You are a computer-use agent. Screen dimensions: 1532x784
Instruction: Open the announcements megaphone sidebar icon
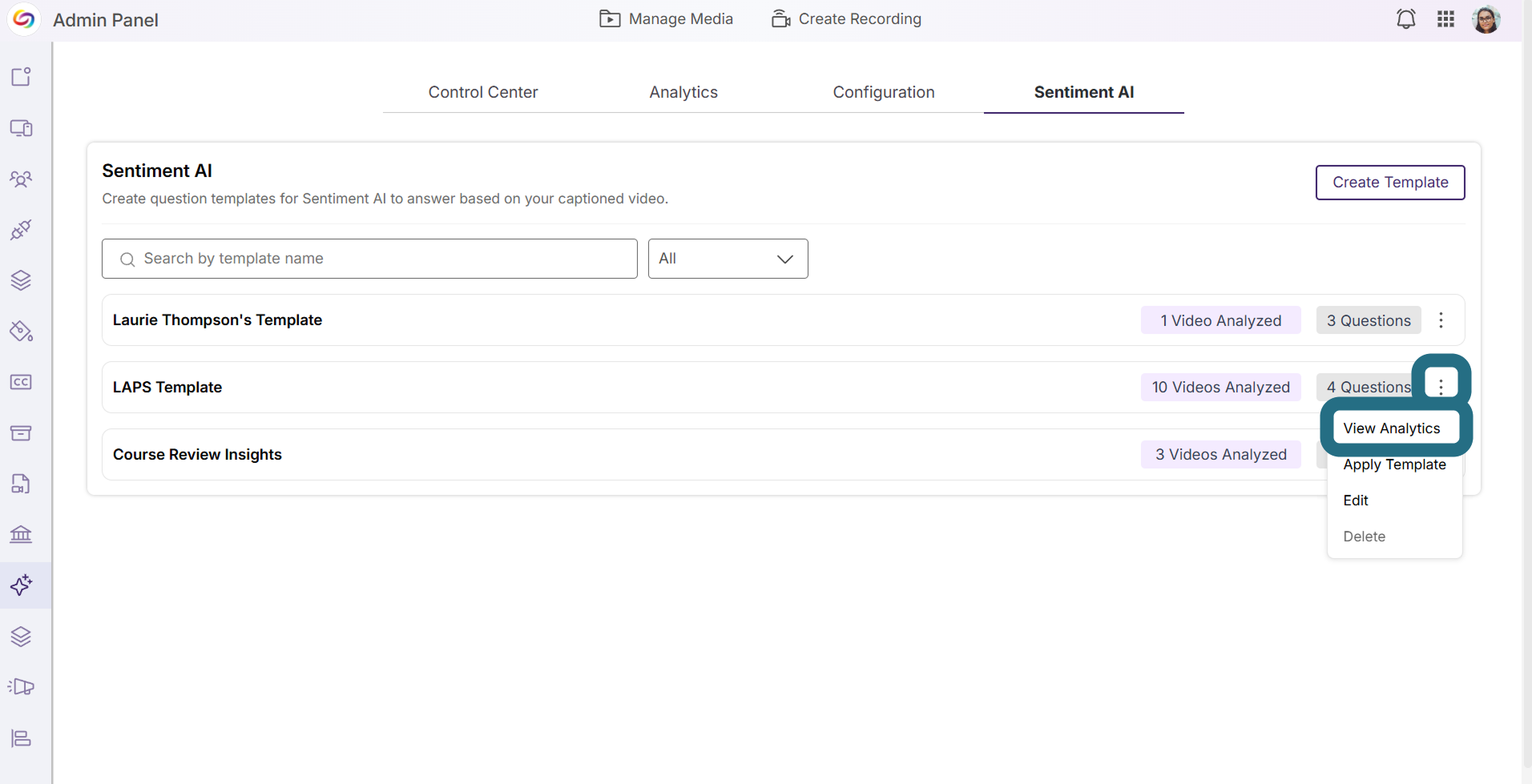[21, 687]
